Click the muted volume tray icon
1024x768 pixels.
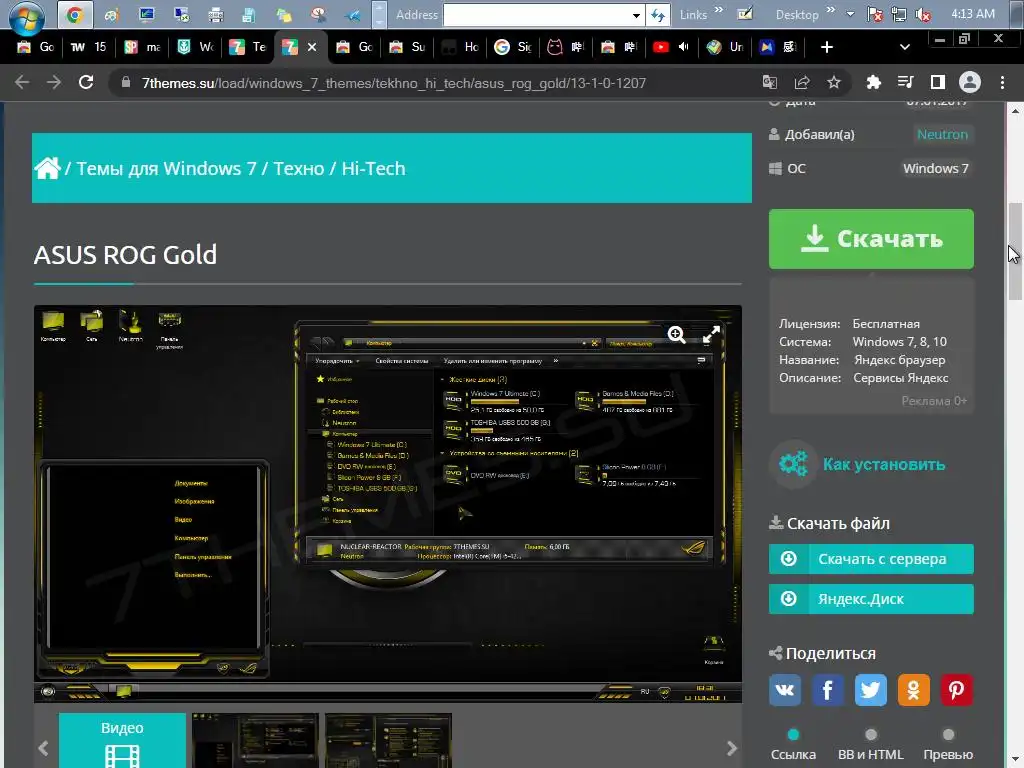pos(923,14)
